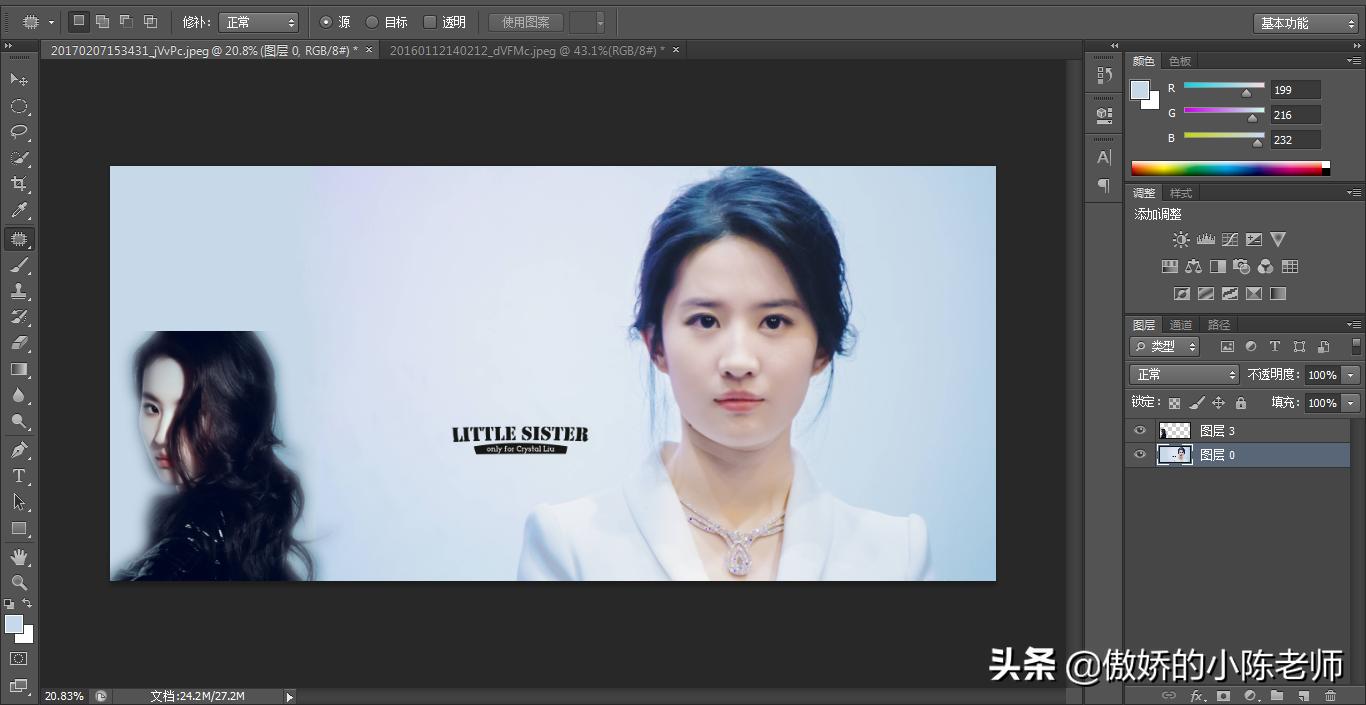The image size is (1366, 705).
Task: Click the 使用图案 button
Action: pyautogui.click(x=524, y=21)
